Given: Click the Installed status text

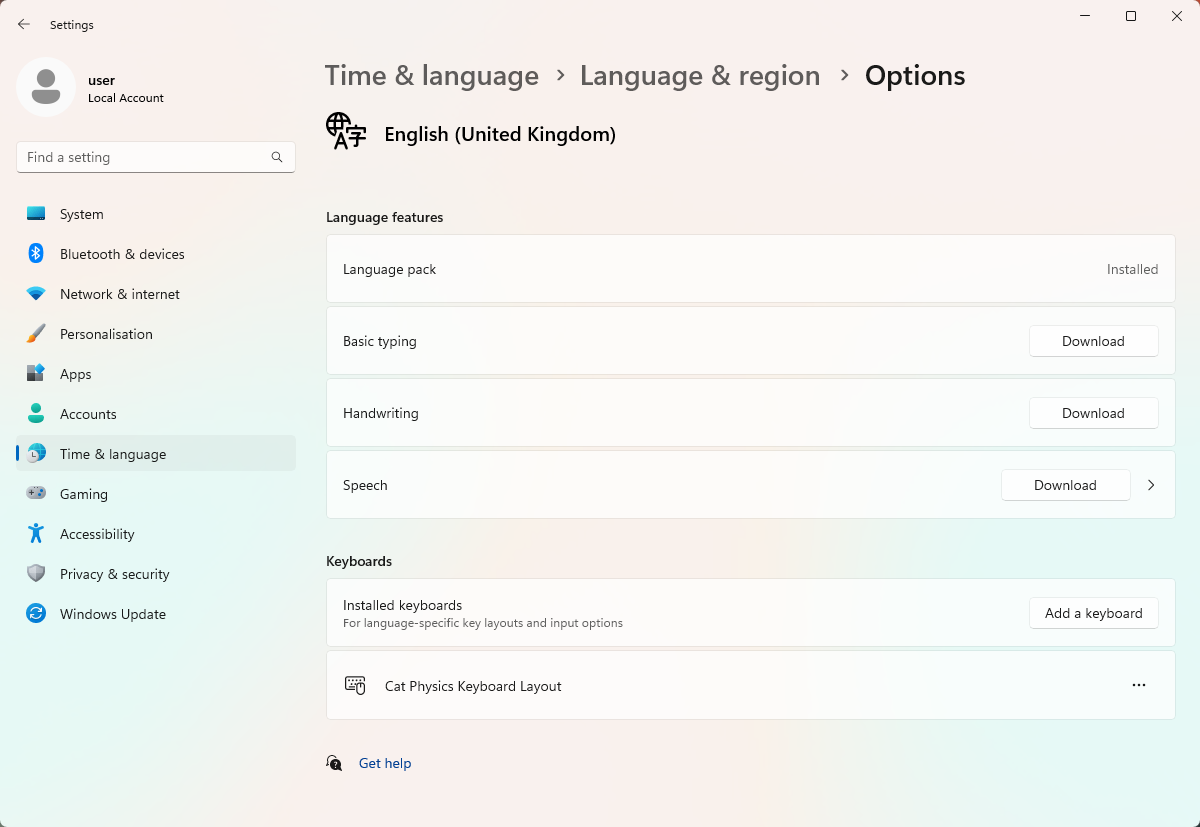Looking at the screenshot, I should [1132, 269].
